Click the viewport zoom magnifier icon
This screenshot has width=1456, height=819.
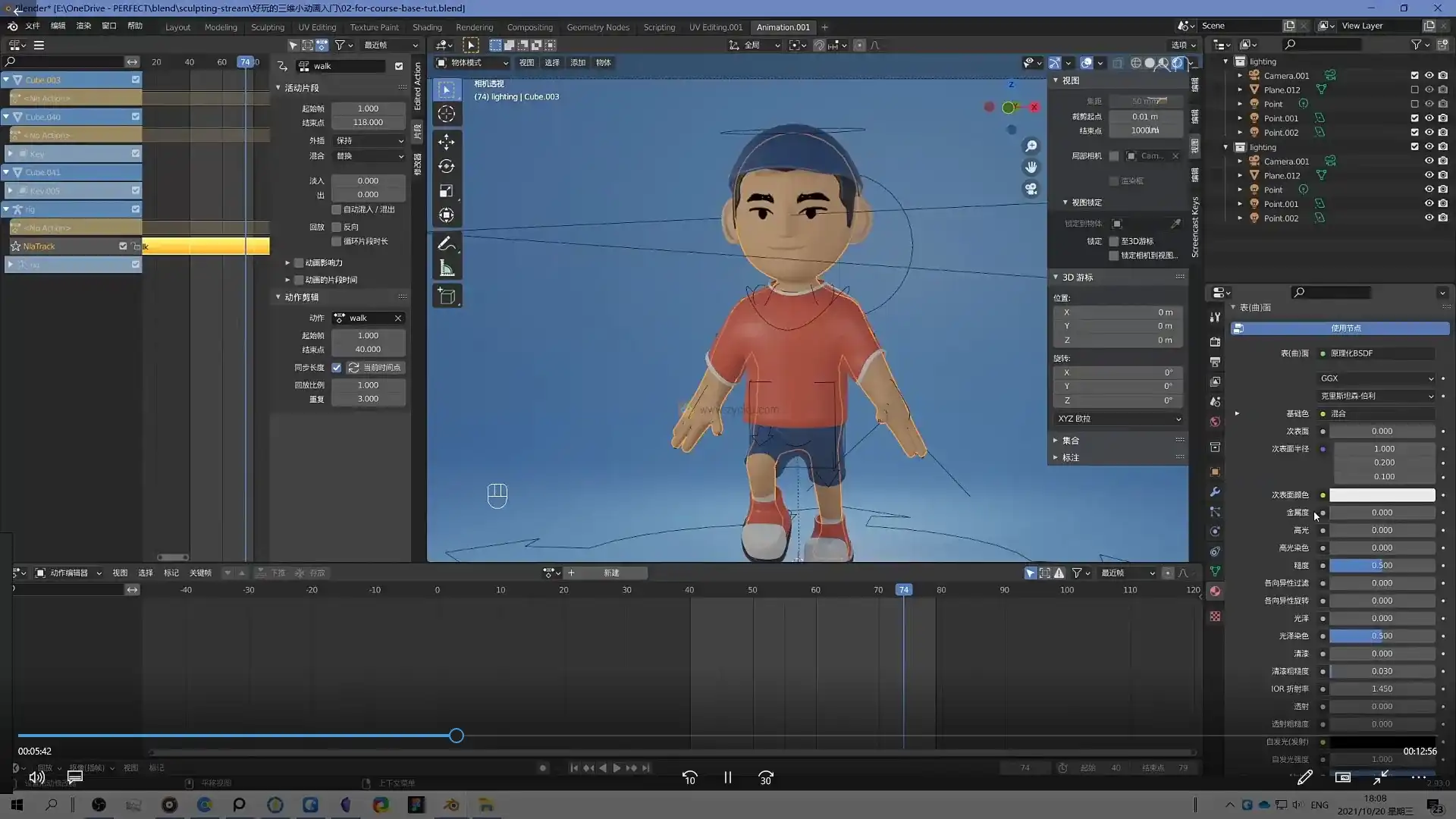[x=1031, y=146]
